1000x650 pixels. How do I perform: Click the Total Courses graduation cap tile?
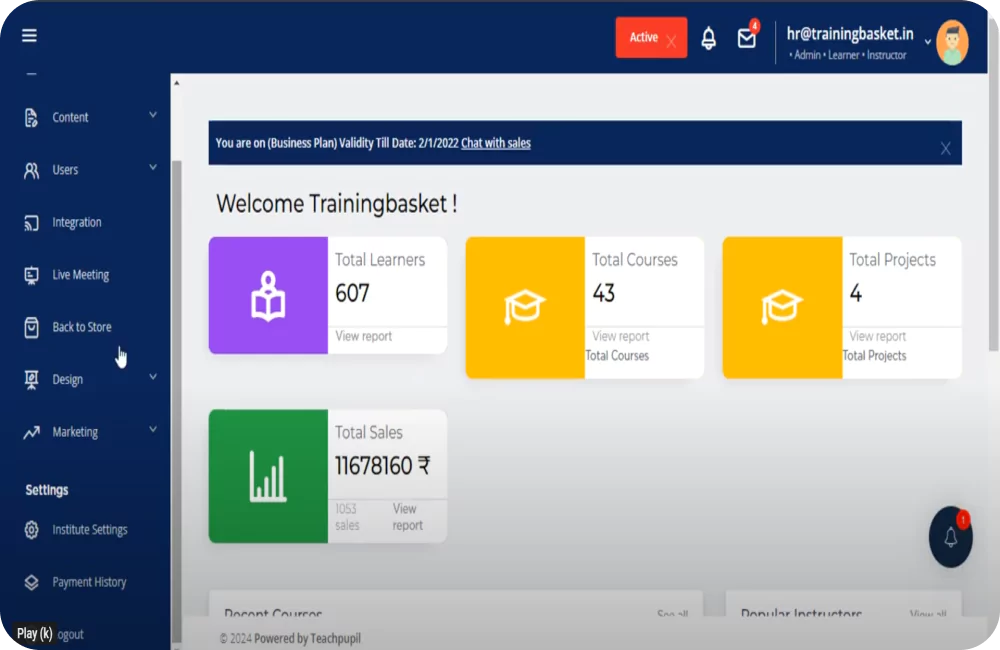526,307
